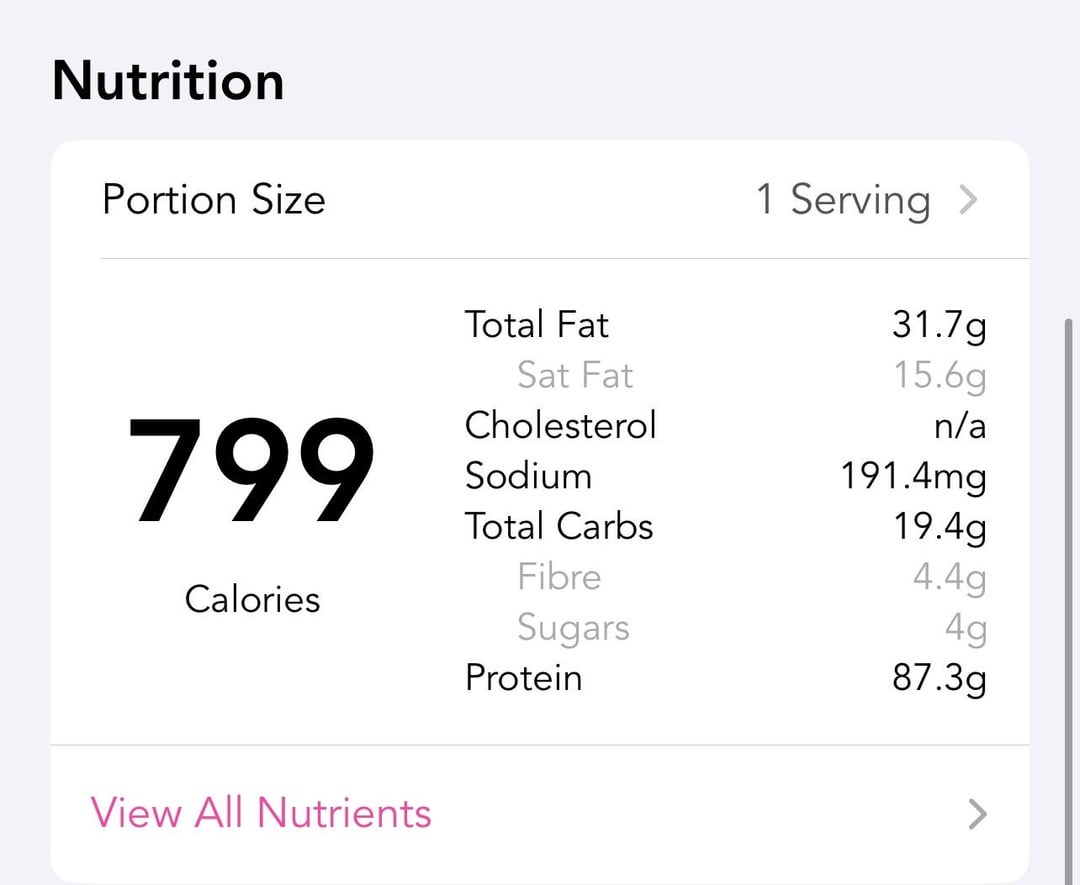The height and width of the screenshot is (885, 1080).
Task: Tap the Fibre sub-row label
Action: pyautogui.click(x=559, y=577)
